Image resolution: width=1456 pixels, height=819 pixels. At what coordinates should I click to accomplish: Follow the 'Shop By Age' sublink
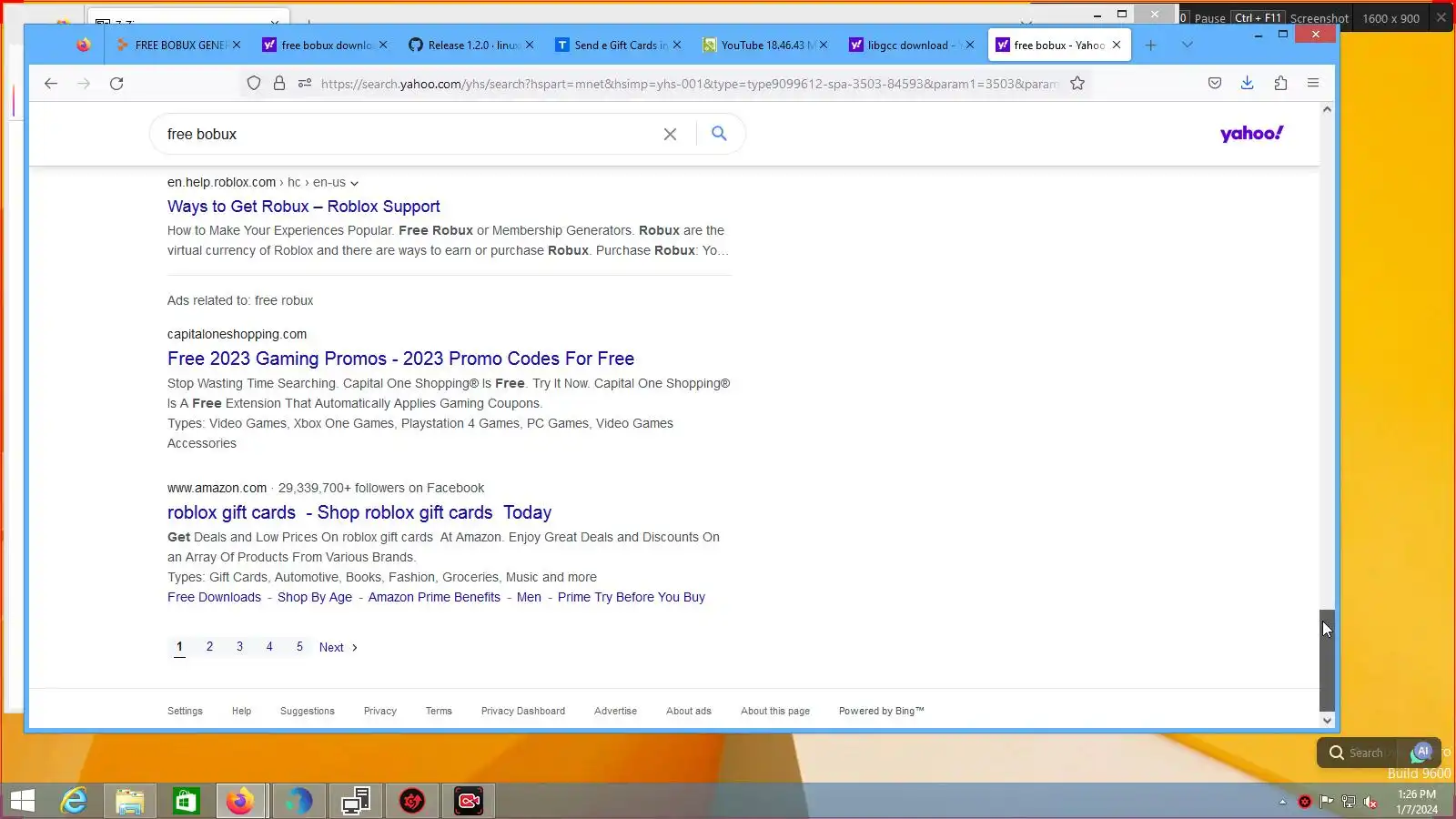click(x=315, y=597)
